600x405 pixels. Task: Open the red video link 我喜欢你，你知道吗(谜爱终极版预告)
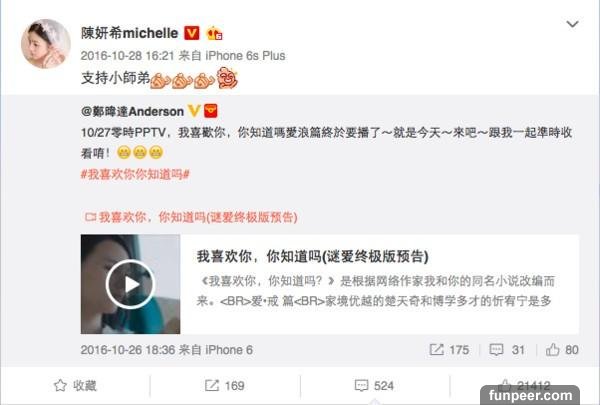(191, 217)
